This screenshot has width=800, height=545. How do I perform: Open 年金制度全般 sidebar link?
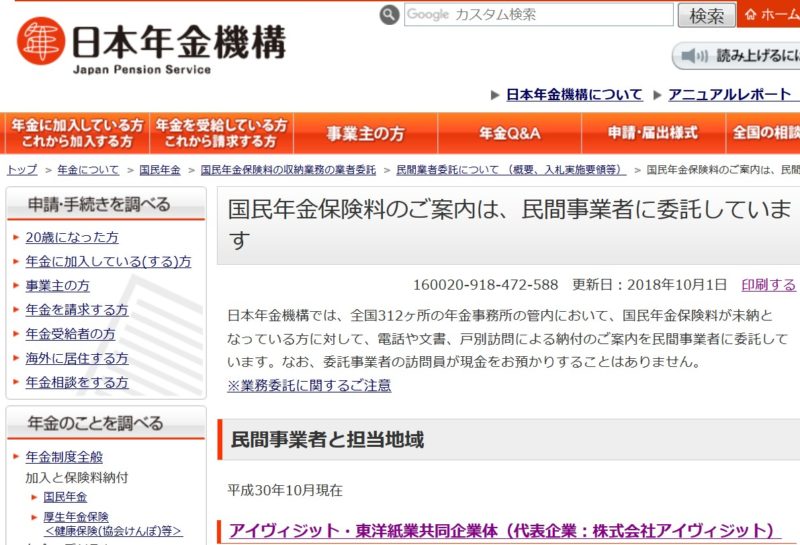(64, 457)
